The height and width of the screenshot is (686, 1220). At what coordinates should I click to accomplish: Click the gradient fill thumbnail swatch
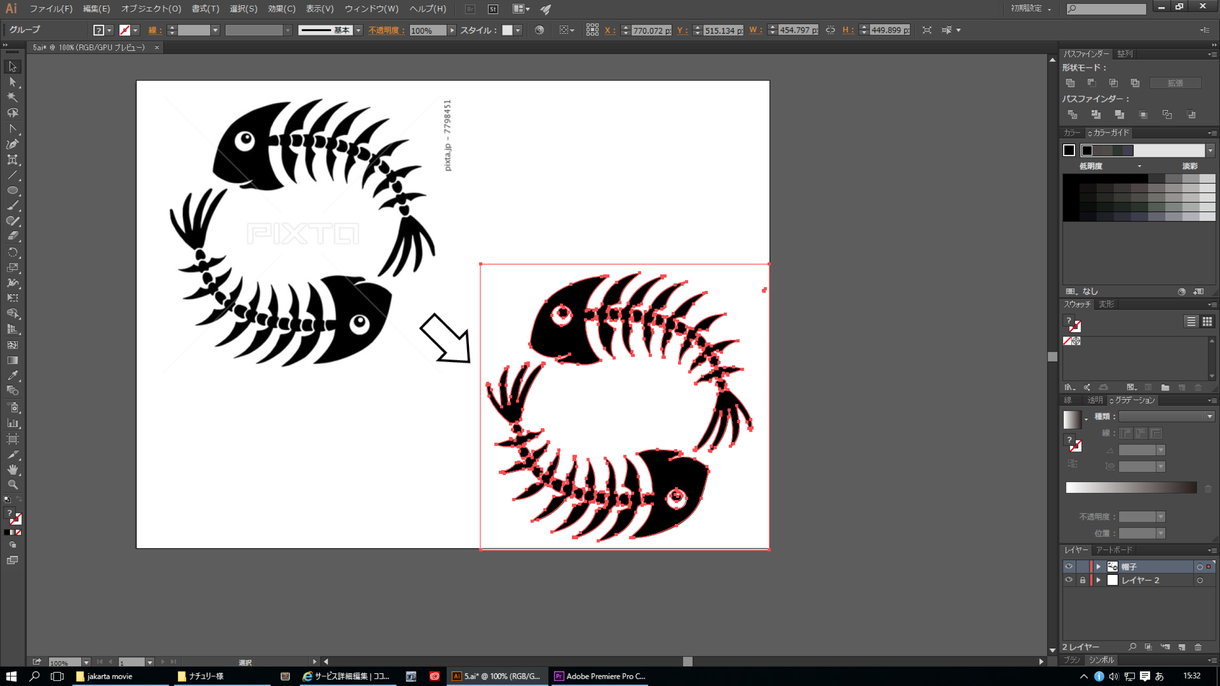coord(1072,420)
